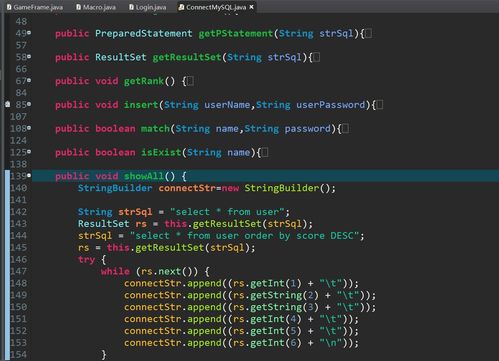
Task: Click line number 146 in the gutter
Action: coord(19,259)
